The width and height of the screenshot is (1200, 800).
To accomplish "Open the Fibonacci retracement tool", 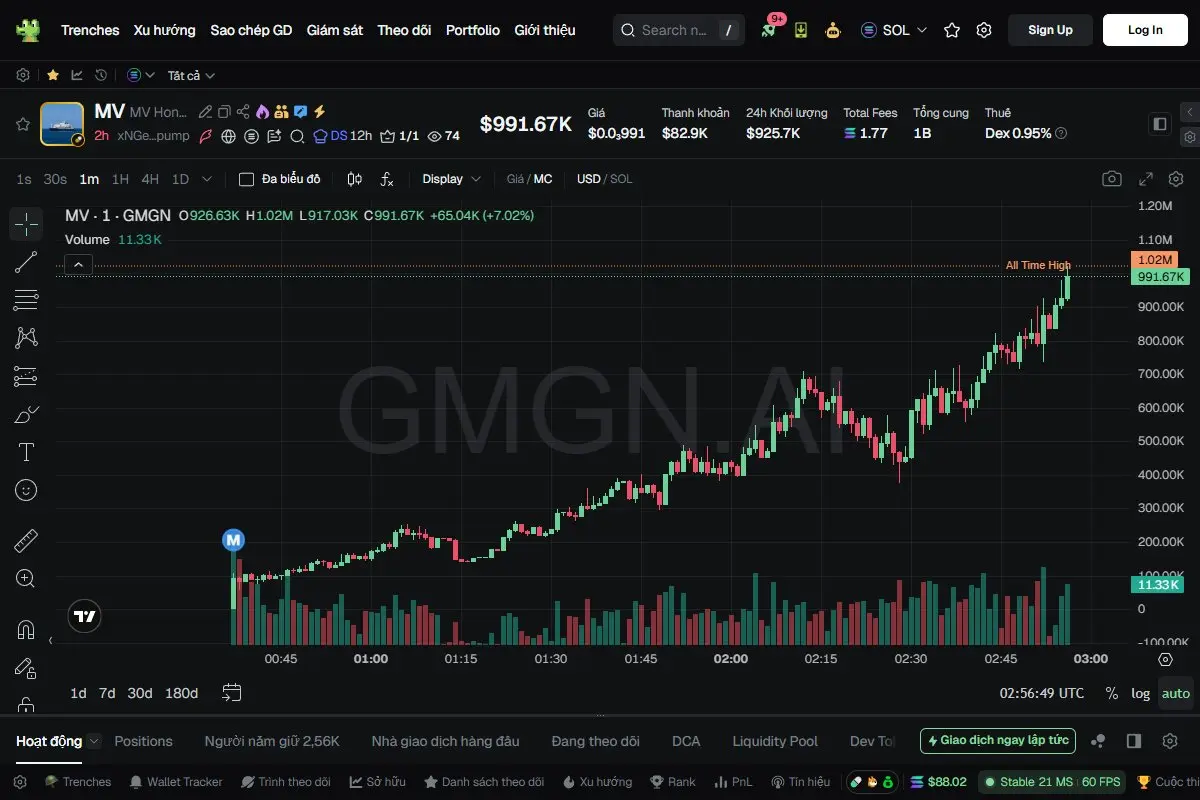I will tap(26, 300).
